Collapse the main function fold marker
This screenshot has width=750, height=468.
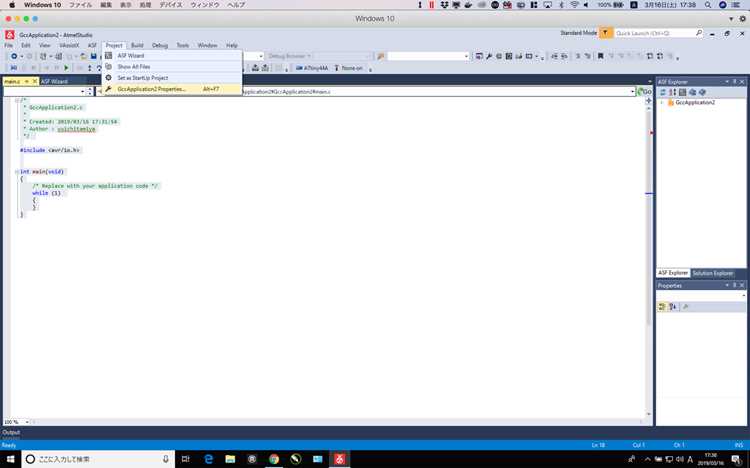17,171
